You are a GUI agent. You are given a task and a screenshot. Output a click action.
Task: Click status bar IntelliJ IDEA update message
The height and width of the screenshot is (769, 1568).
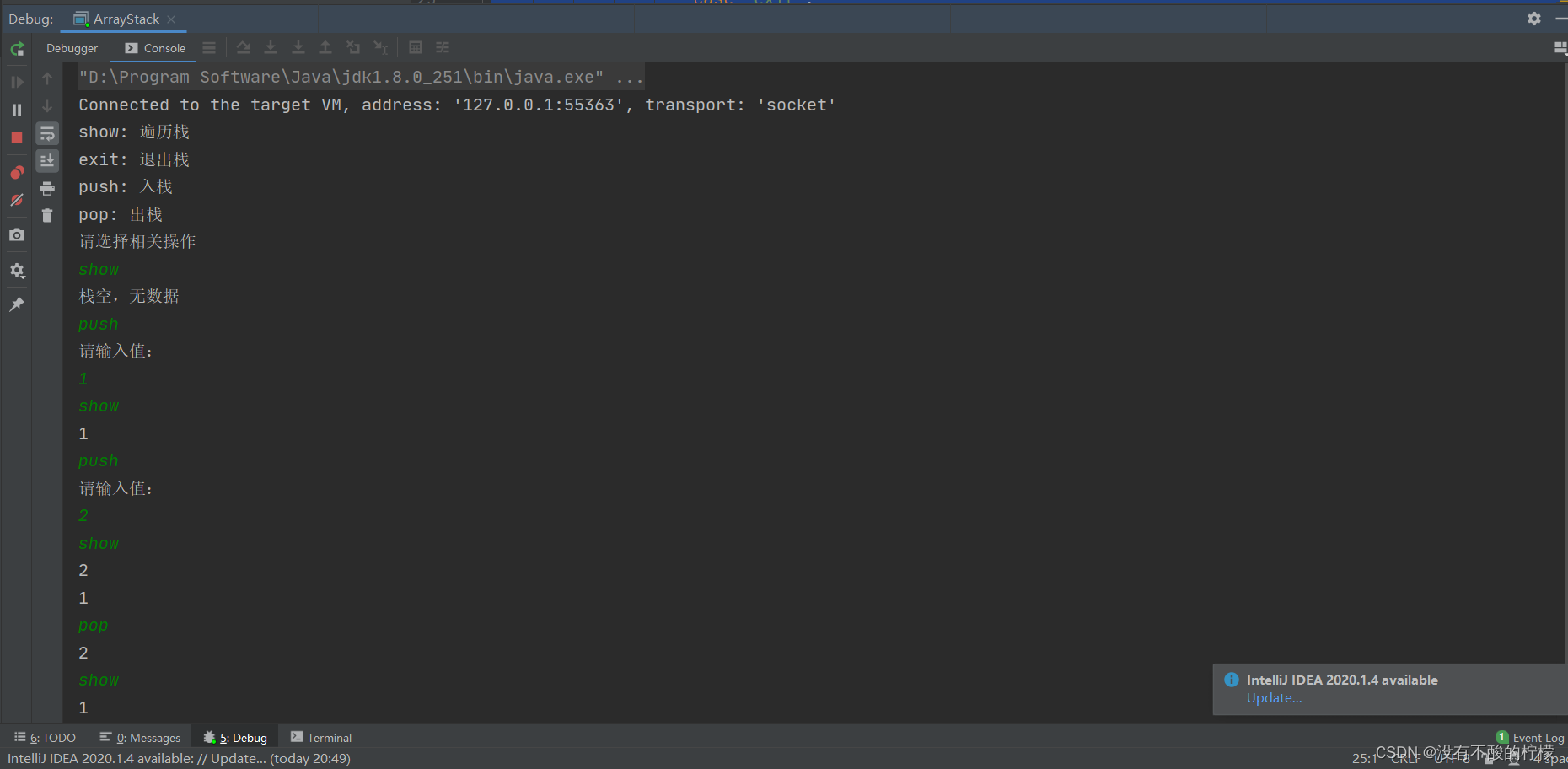(x=180, y=759)
